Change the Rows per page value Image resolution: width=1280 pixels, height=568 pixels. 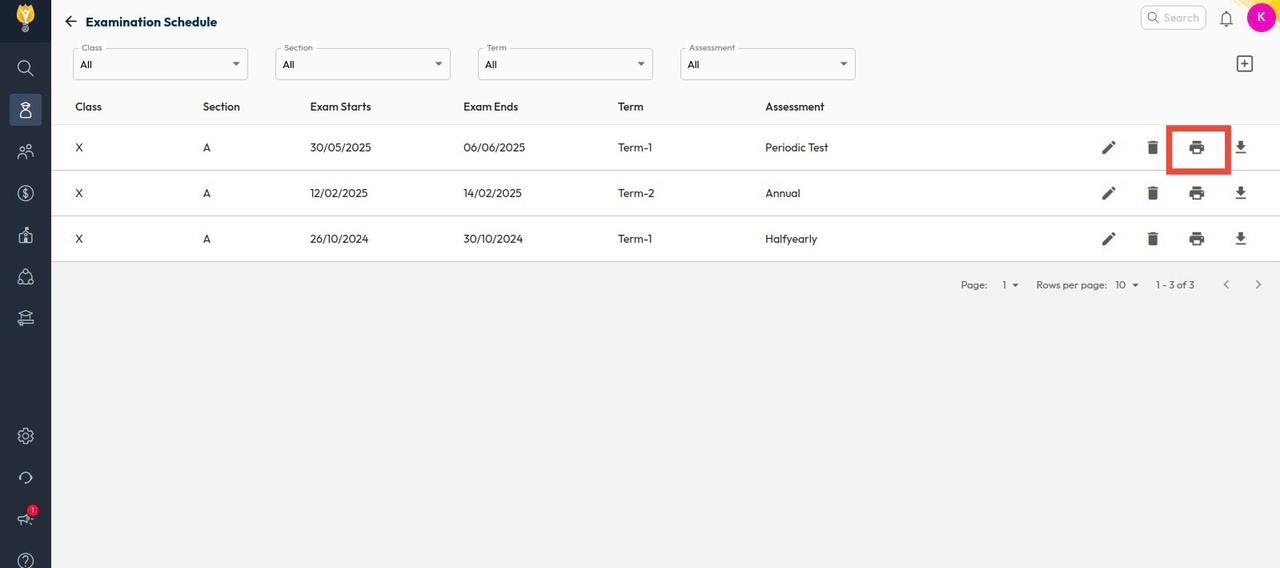(1127, 285)
